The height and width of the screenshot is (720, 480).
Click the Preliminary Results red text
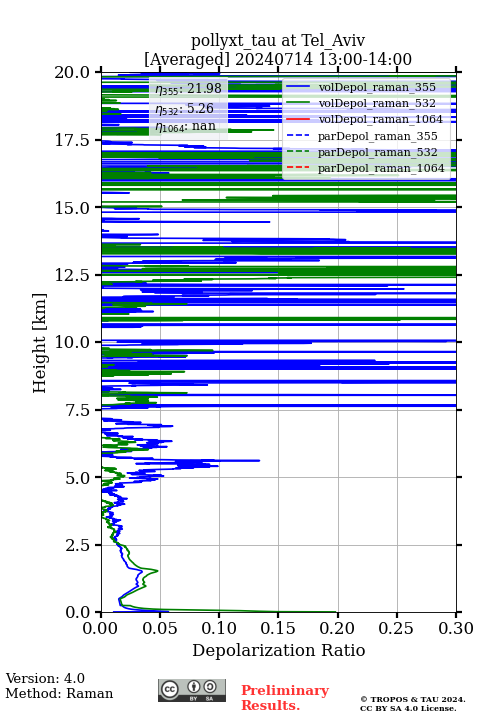pos(285,698)
